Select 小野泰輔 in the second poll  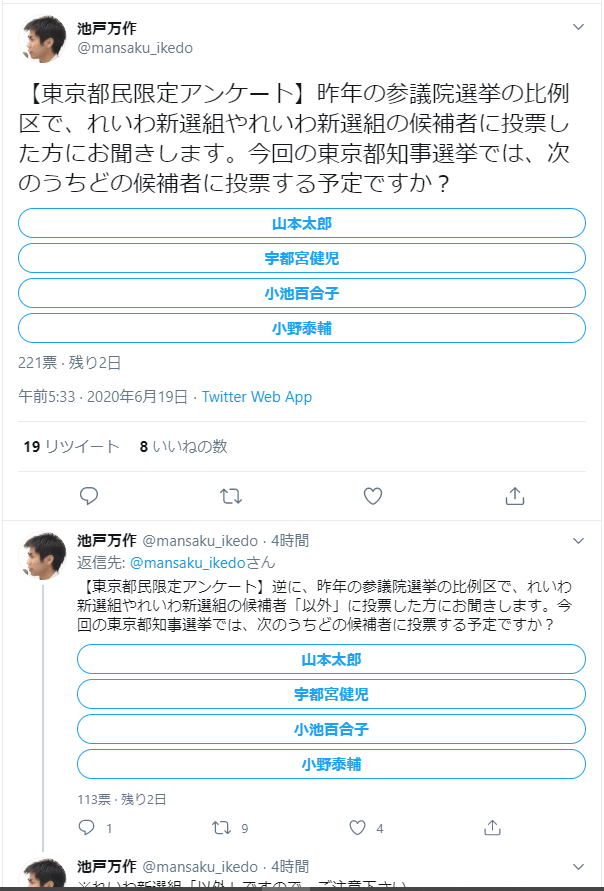click(331, 764)
